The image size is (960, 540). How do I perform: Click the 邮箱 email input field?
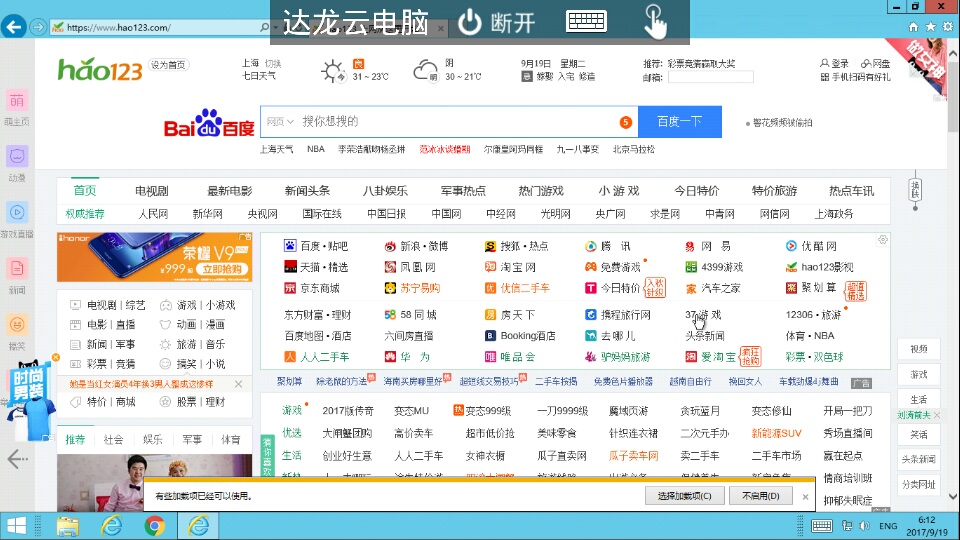[x=710, y=77]
